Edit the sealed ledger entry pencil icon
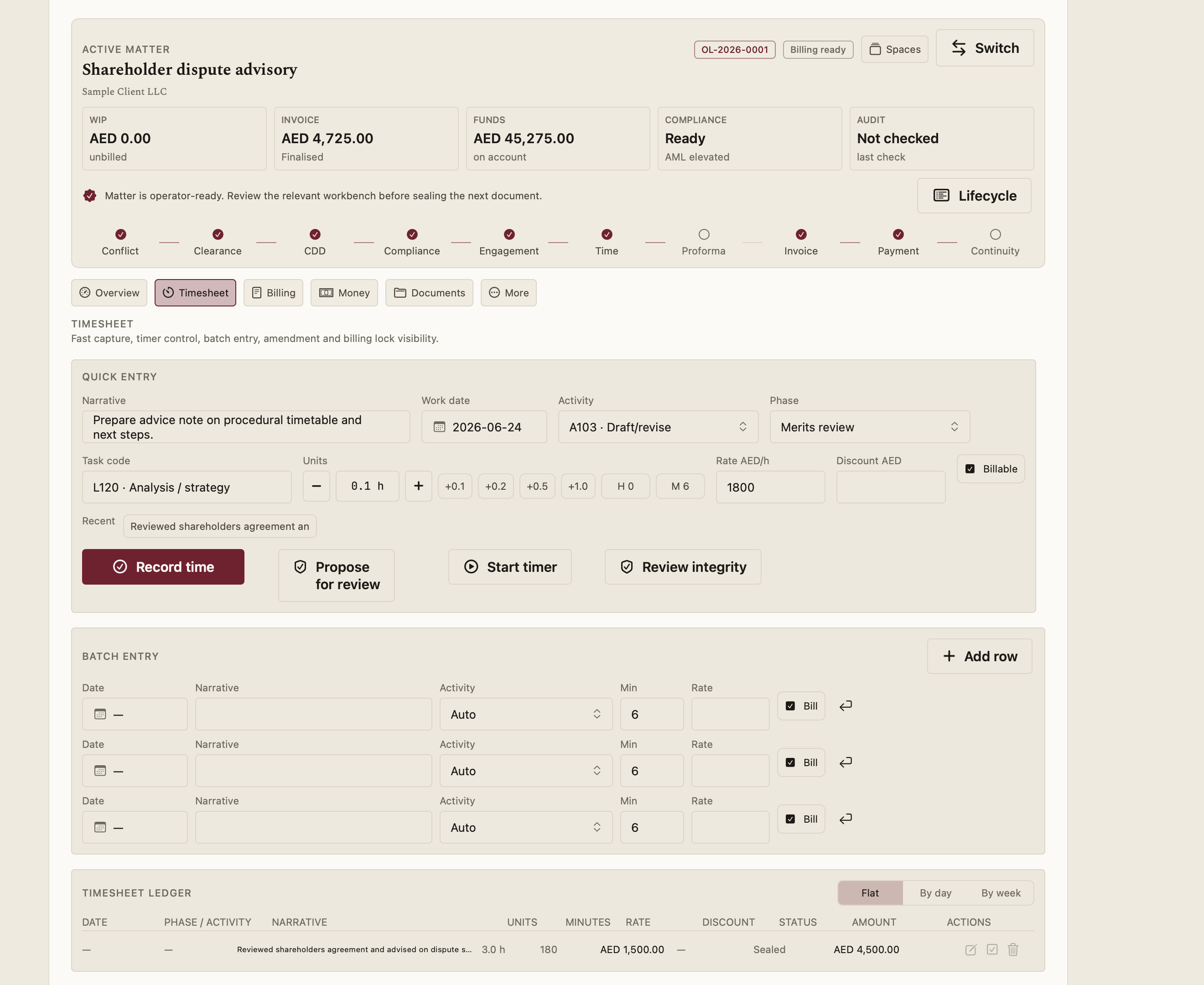Viewport: 1204px width, 985px height. (971, 950)
